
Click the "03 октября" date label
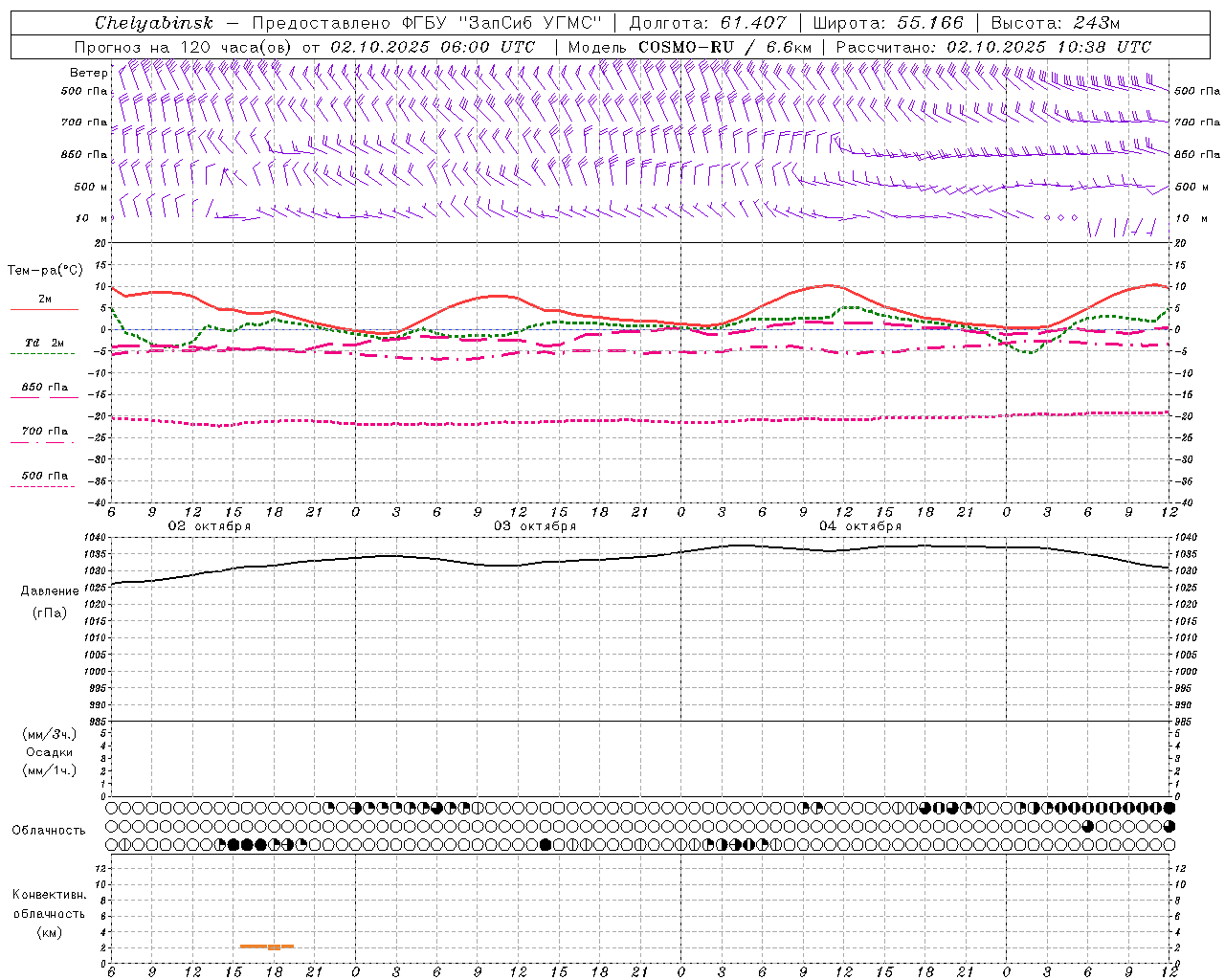coord(535,526)
